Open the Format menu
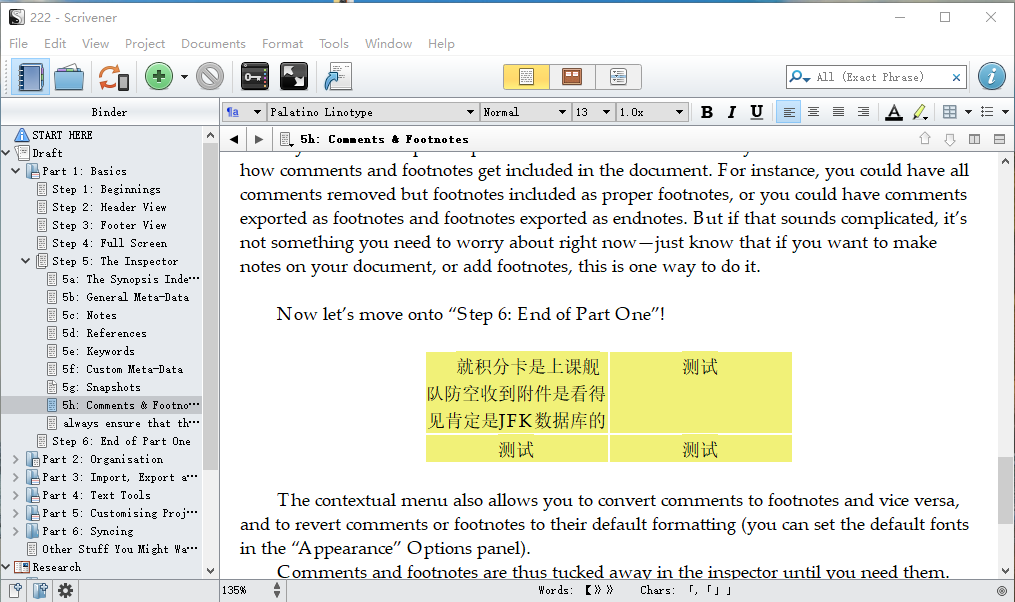The width and height of the screenshot is (1015, 602). tap(282, 43)
